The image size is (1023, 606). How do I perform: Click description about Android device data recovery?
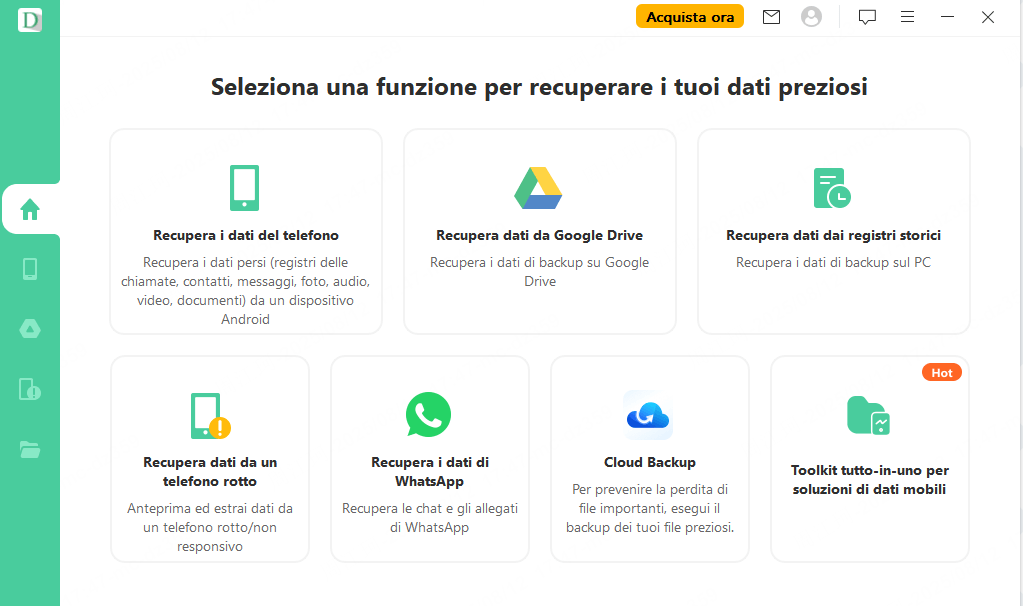coord(245,290)
